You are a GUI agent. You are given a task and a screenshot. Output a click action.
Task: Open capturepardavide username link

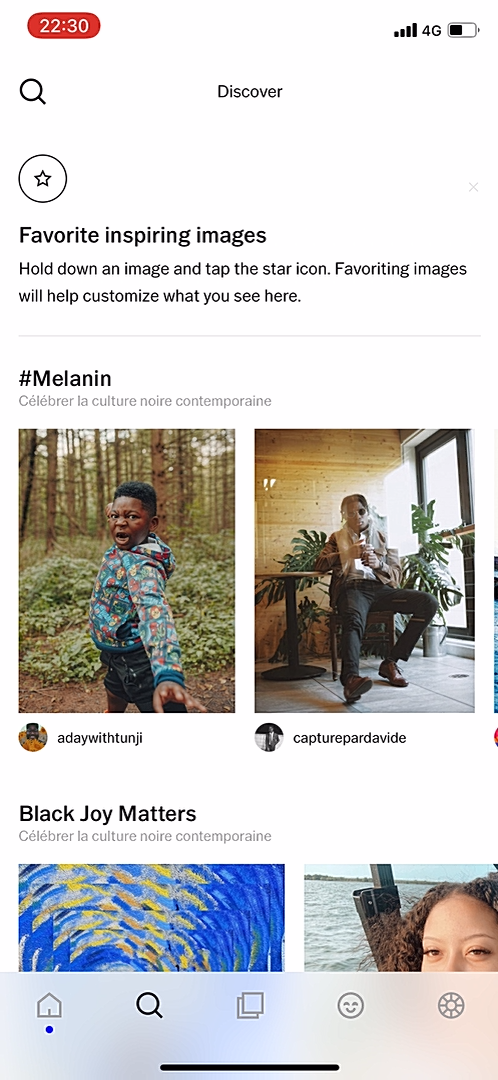[350, 738]
